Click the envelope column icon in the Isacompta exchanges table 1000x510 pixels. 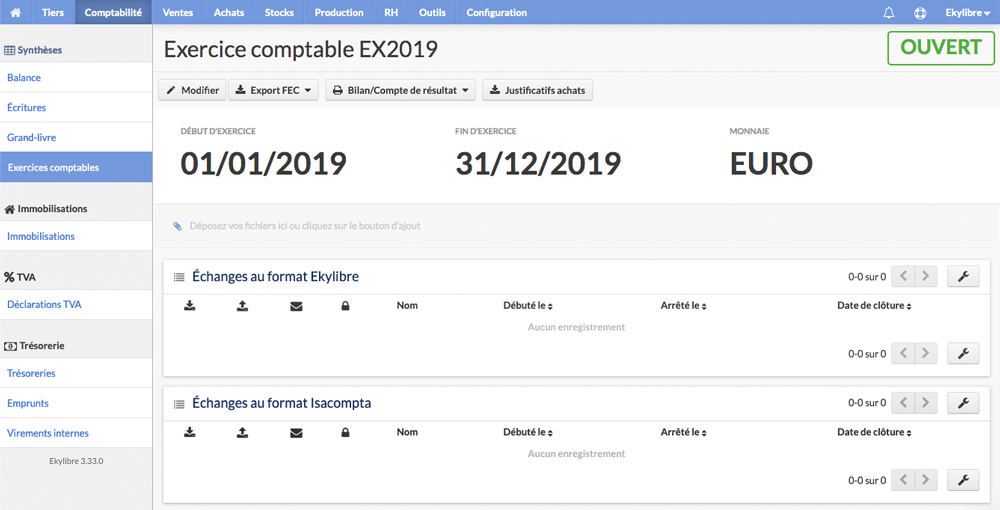tap(296, 433)
